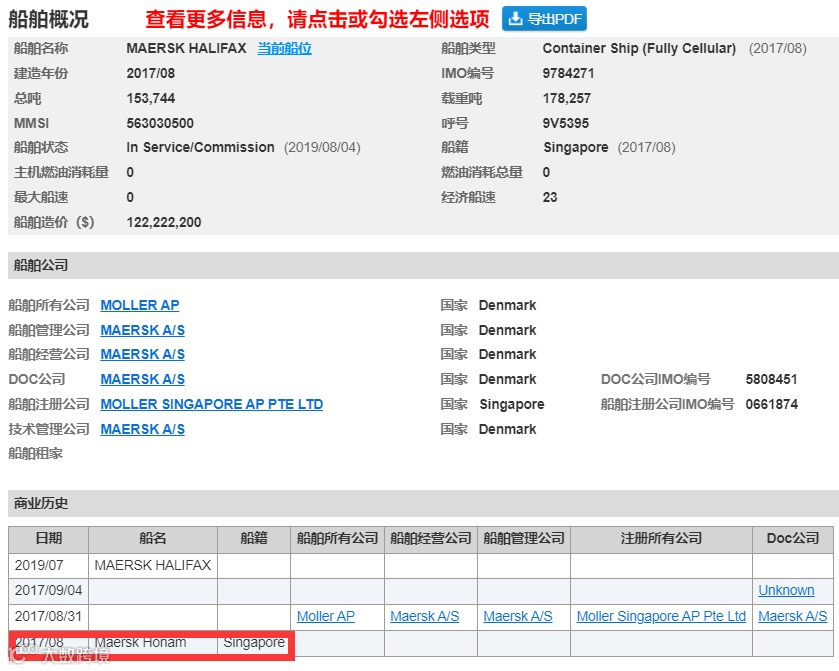Click the Maersk Honam ship name cell

(x=153, y=643)
